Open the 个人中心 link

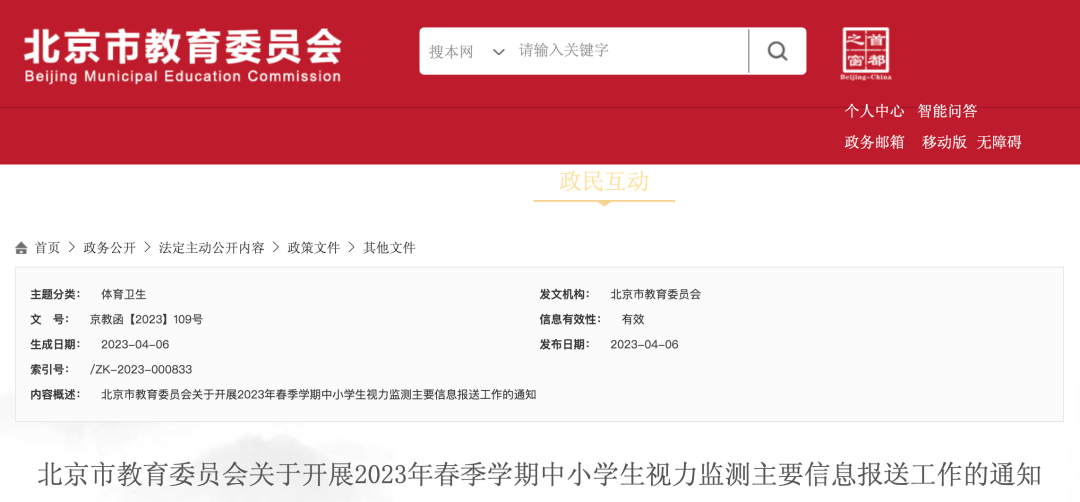(874, 111)
